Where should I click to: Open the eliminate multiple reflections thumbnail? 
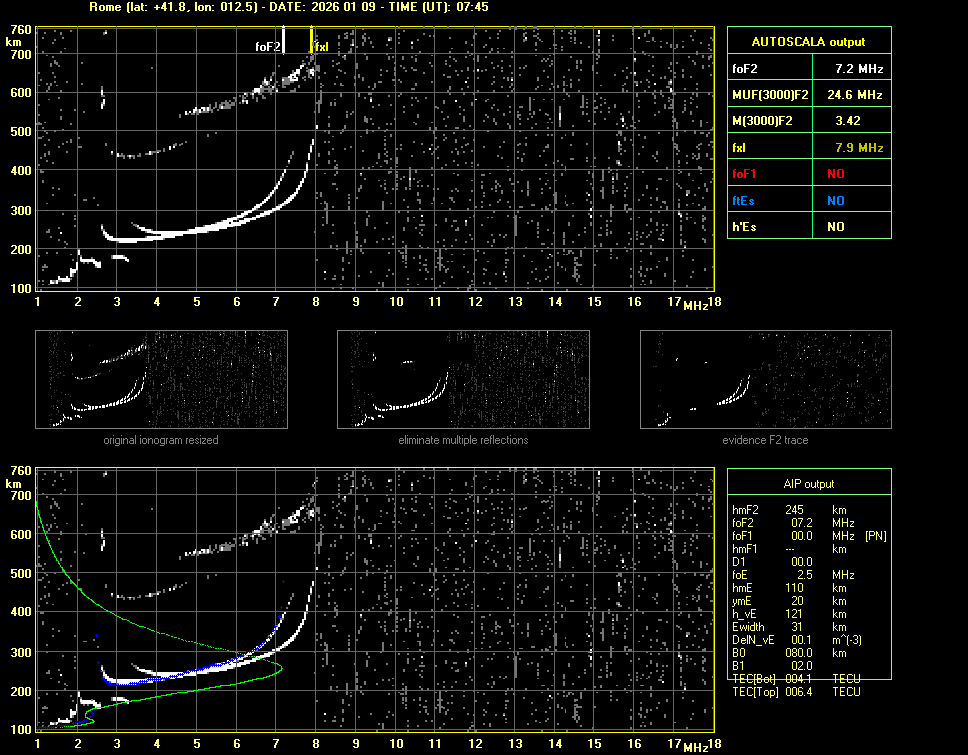(x=463, y=379)
